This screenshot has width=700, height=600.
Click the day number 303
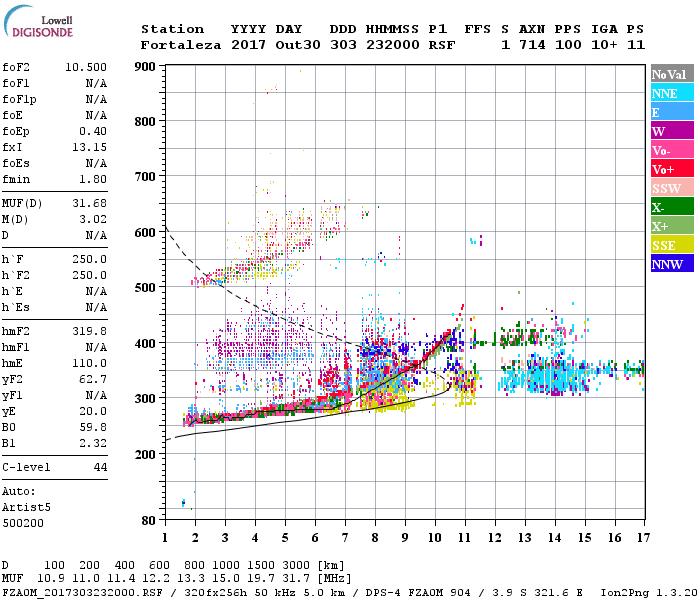(x=343, y=45)
